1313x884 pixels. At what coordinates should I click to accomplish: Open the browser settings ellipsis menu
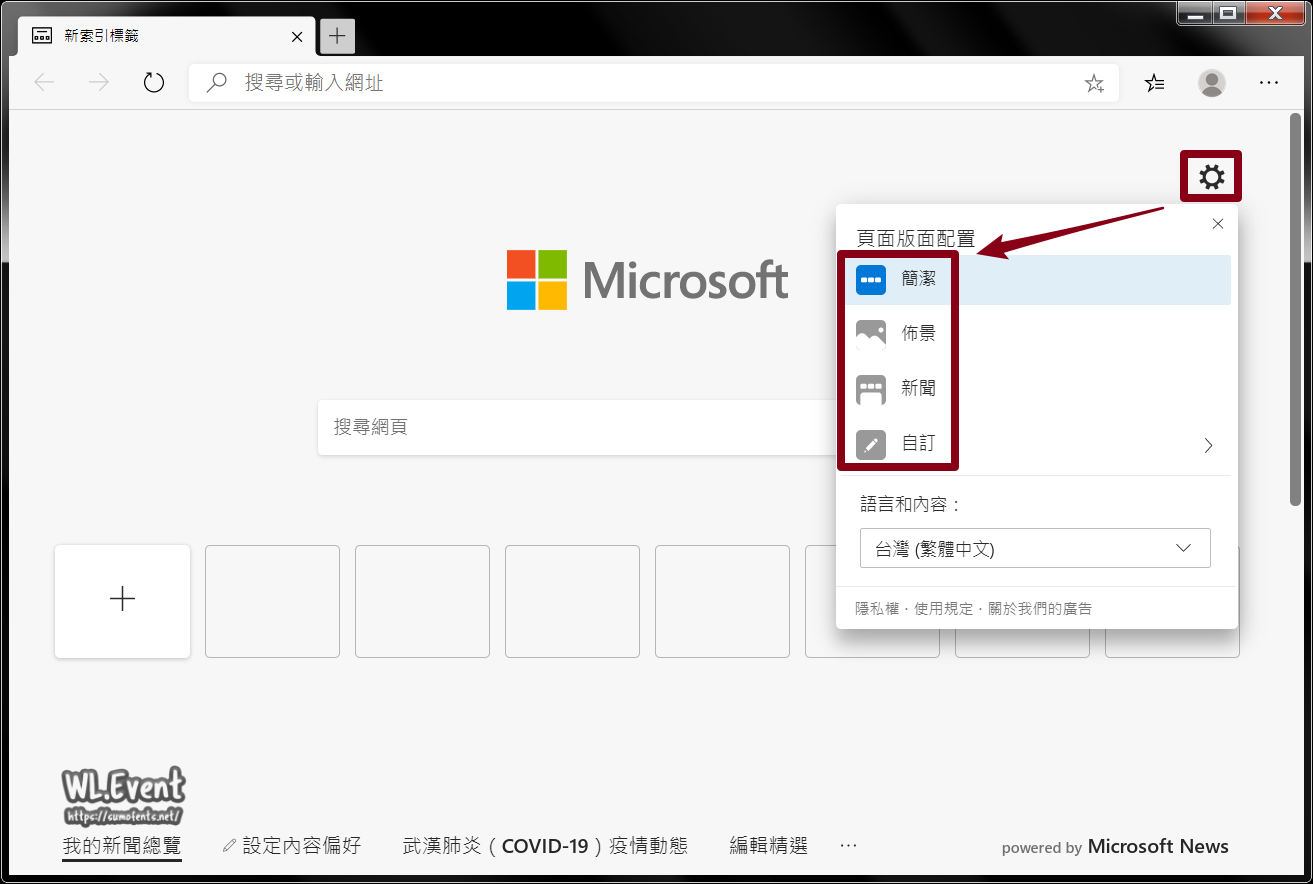tap(1269, 83)
